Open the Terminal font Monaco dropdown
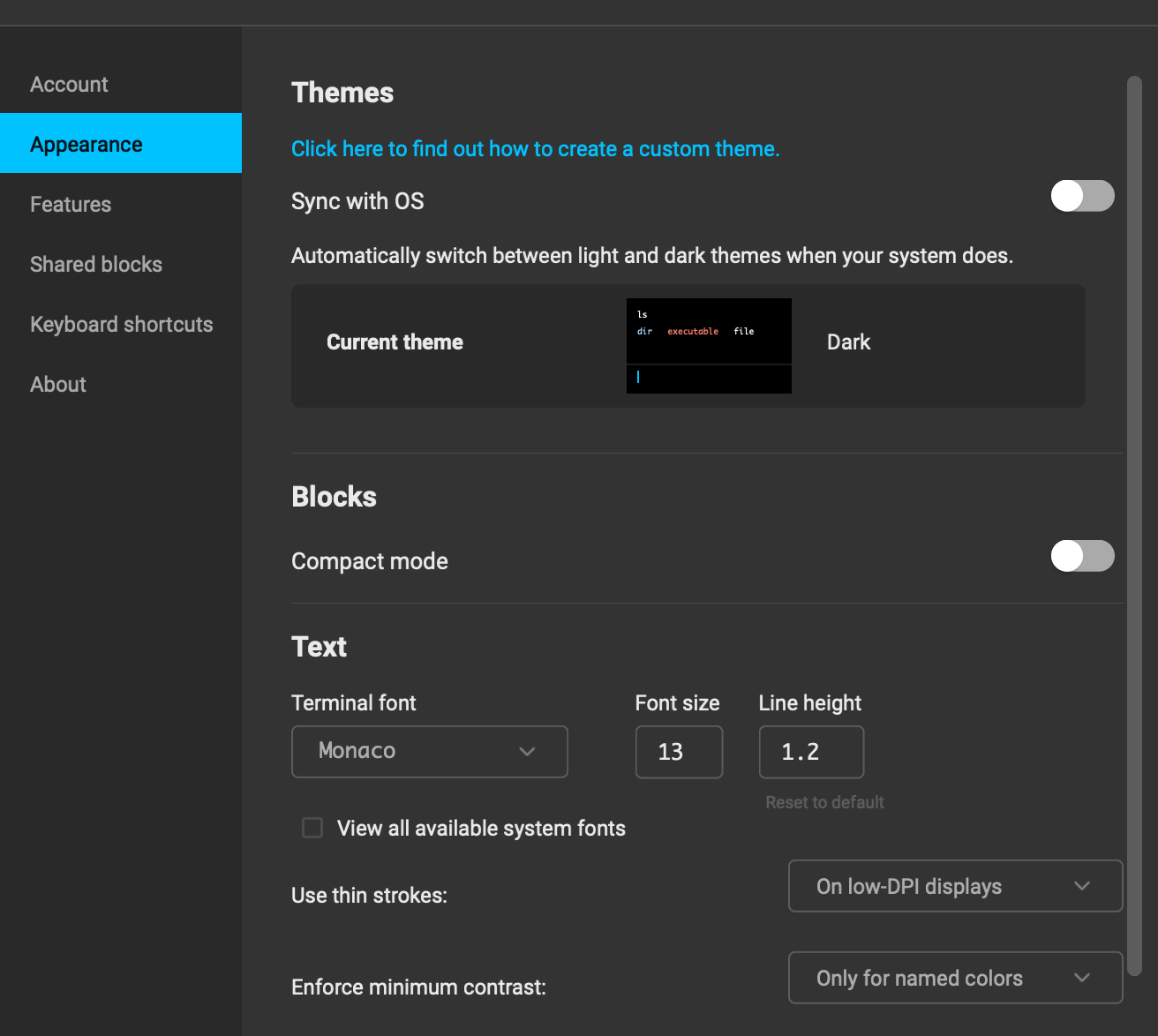The image size is (1158, 1036). click(x=429, y=752)
